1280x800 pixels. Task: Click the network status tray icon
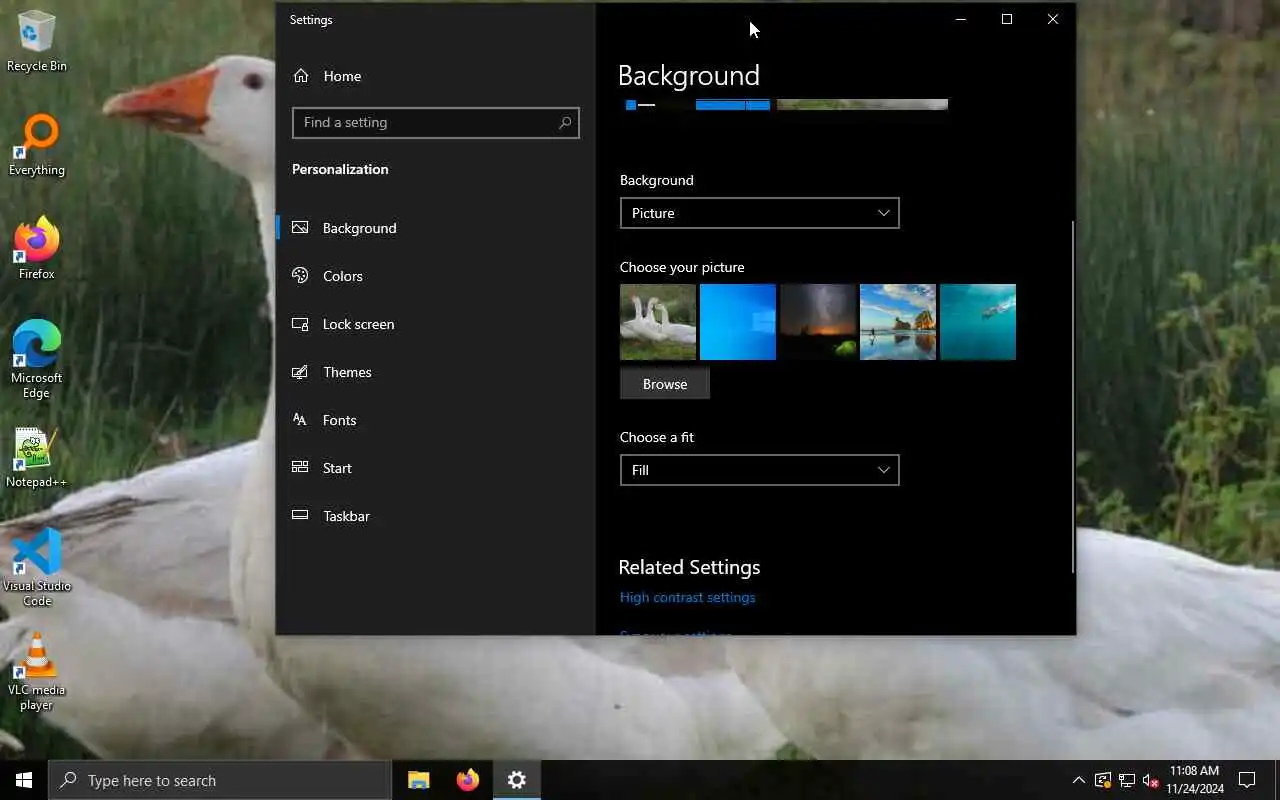(x=1127, y=780)
